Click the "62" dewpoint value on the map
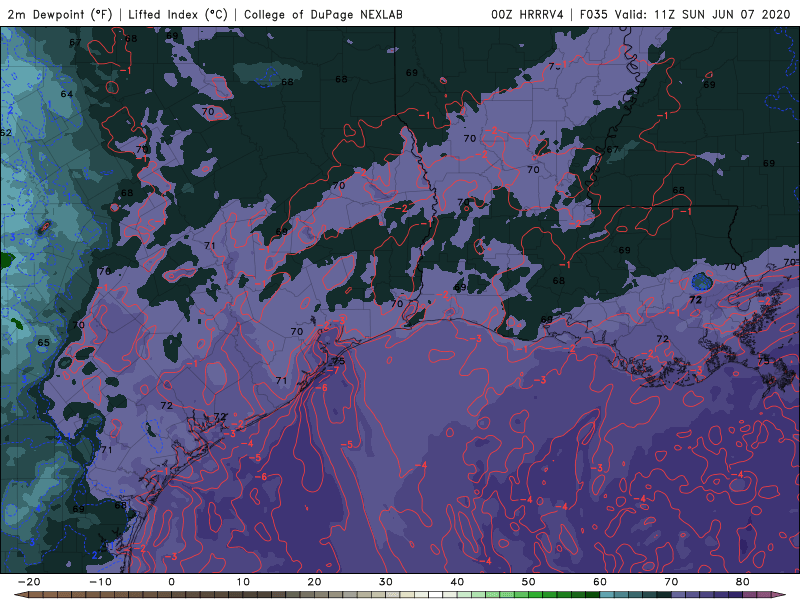This screenshot has width=800, height=600. (6, 133)
